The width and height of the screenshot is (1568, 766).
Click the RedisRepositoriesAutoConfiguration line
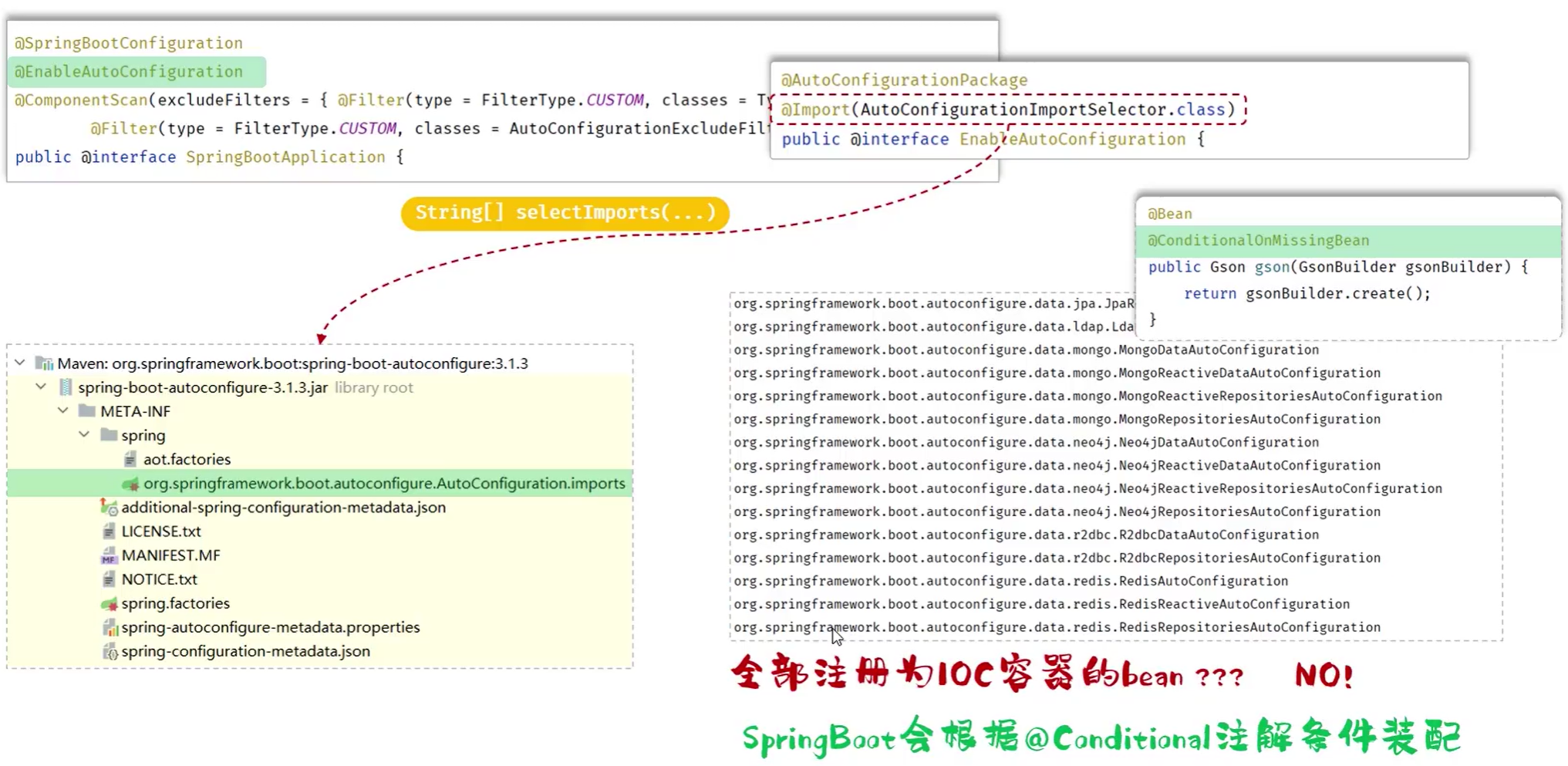point(1057,627)
